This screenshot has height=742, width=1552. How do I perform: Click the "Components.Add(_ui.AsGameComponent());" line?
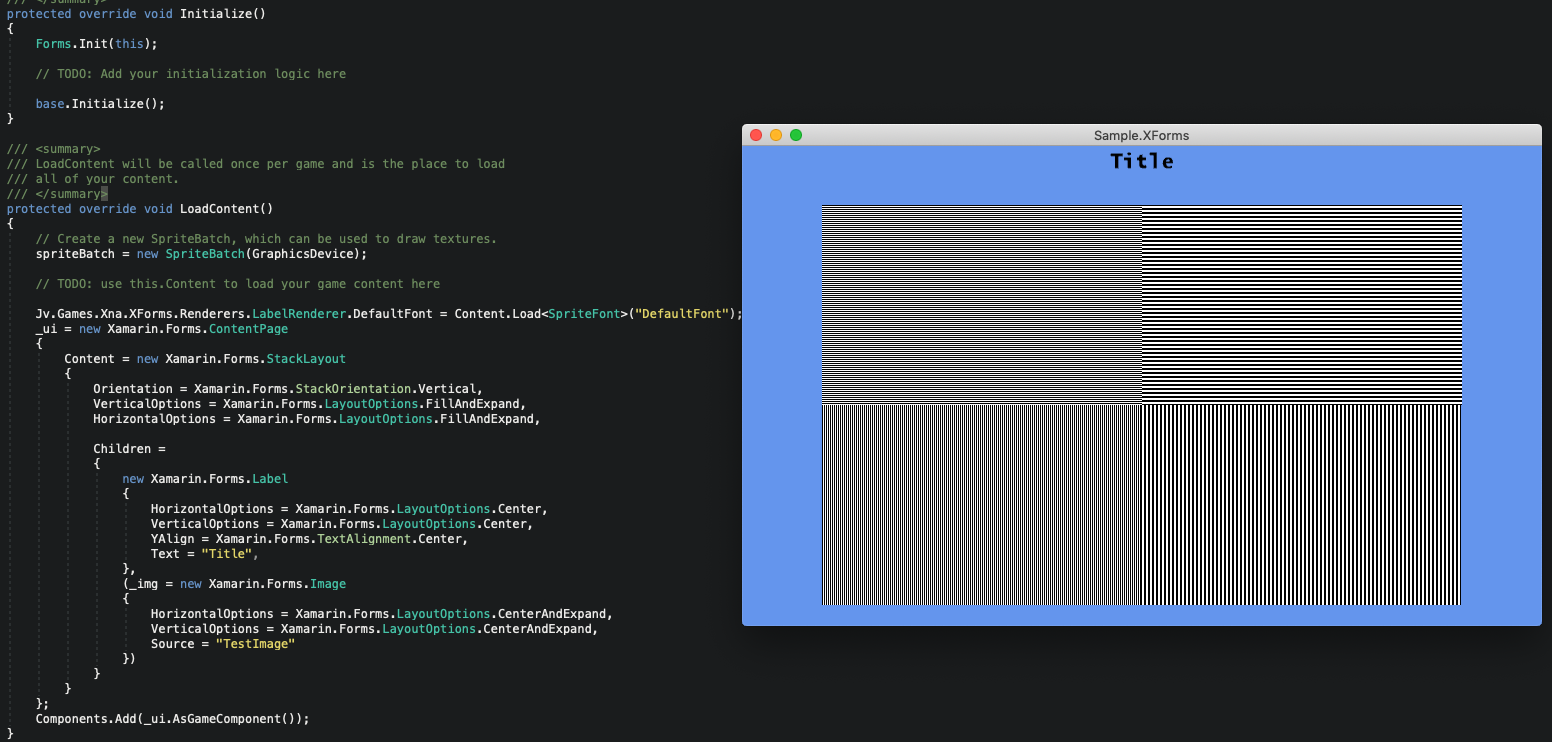click(x=172, y=719)
